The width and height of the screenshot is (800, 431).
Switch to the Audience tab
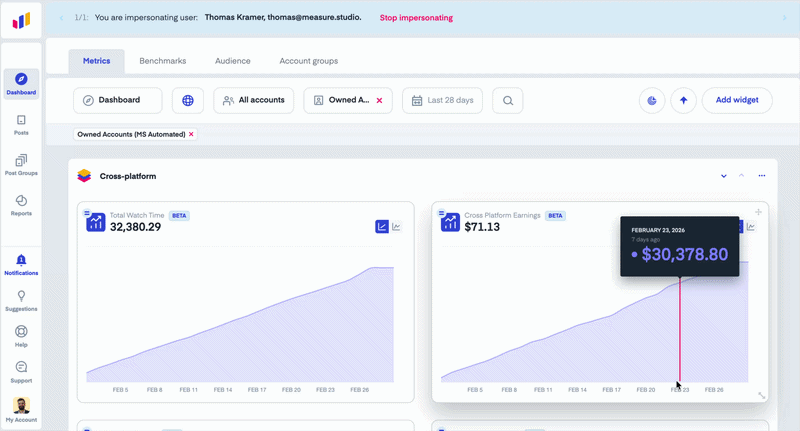233,61
